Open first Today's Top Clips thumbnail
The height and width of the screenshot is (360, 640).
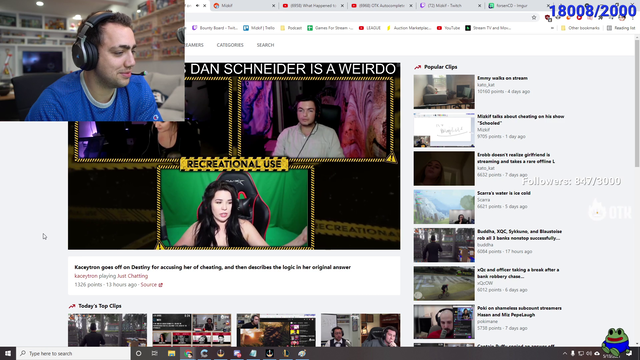(107, 330)
